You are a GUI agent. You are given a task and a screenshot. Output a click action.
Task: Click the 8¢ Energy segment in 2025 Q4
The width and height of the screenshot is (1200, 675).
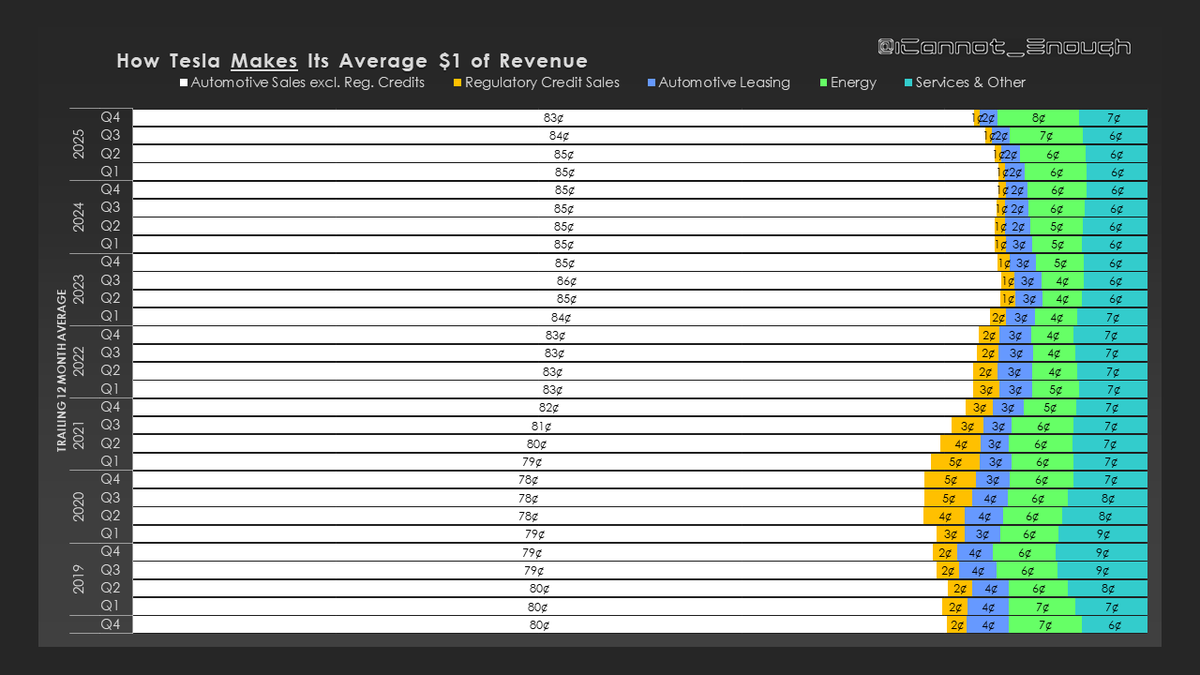(1038, 118)
